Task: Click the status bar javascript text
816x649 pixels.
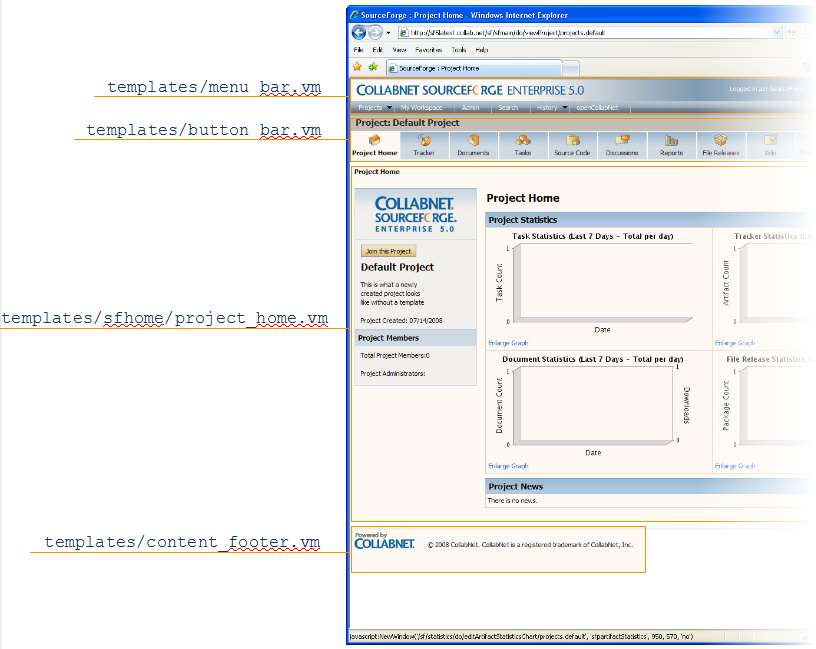Action: (x=521, y=636)
